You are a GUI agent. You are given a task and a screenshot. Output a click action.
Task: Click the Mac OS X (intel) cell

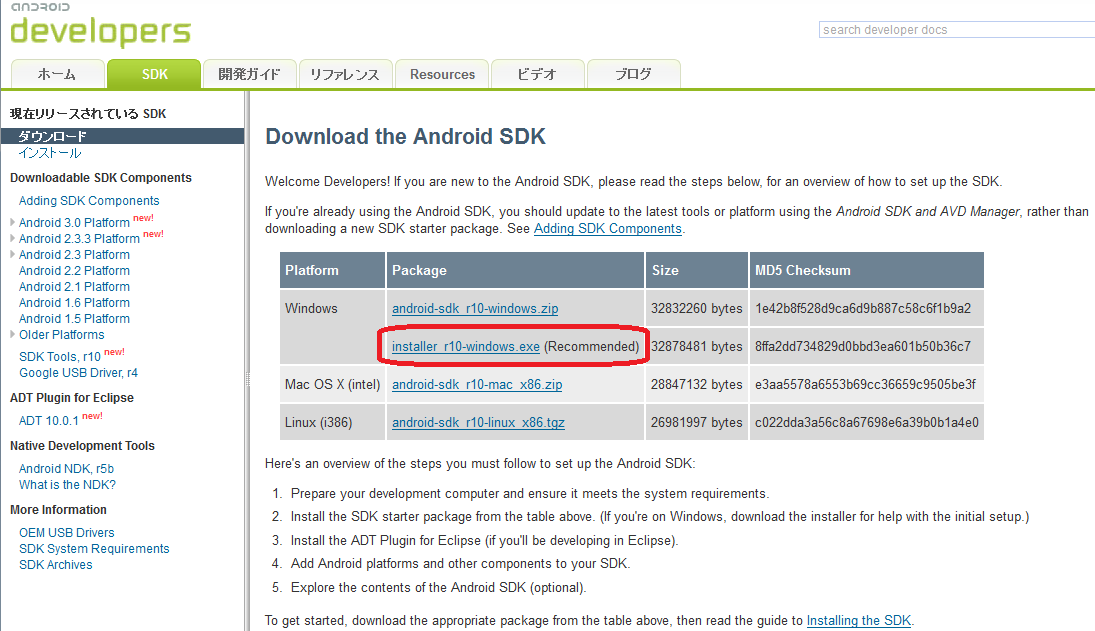point(332,385)
